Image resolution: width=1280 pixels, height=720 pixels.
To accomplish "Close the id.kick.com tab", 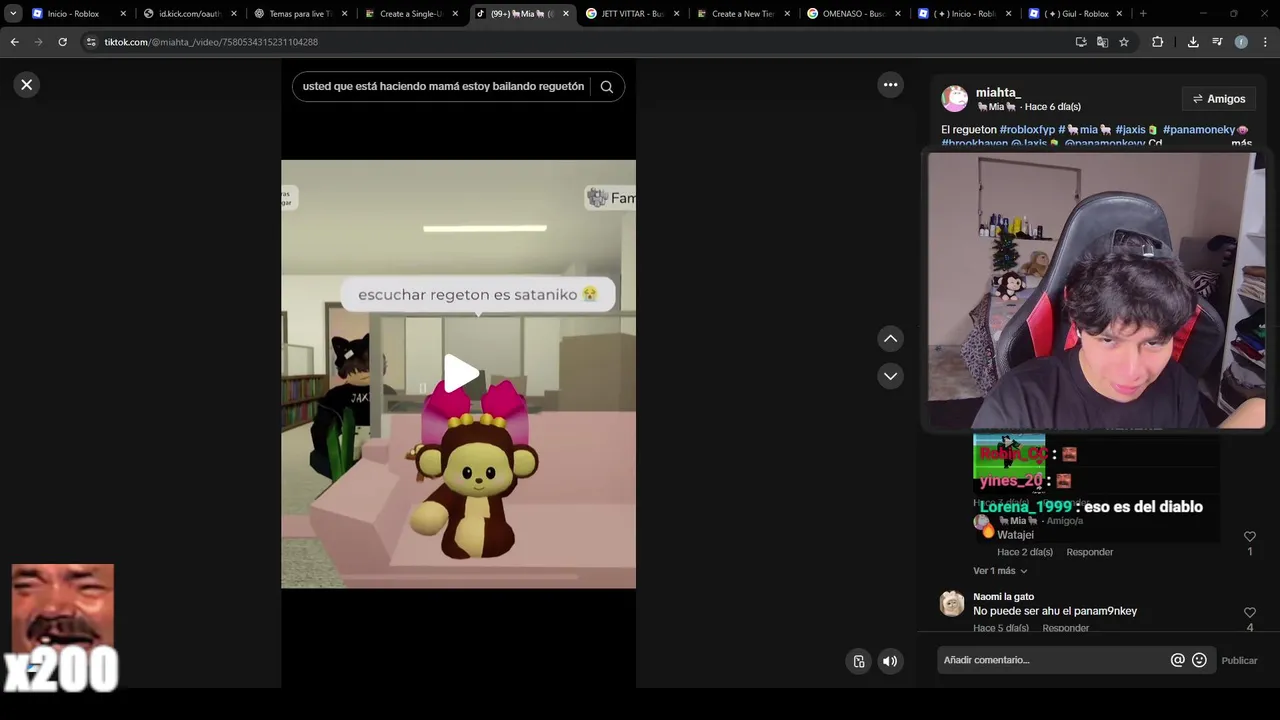I will (x=234, y=14).
